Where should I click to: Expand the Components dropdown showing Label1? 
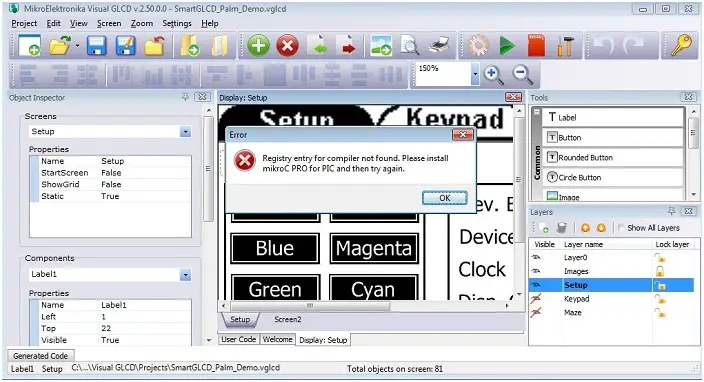click(x=185, y=275)
